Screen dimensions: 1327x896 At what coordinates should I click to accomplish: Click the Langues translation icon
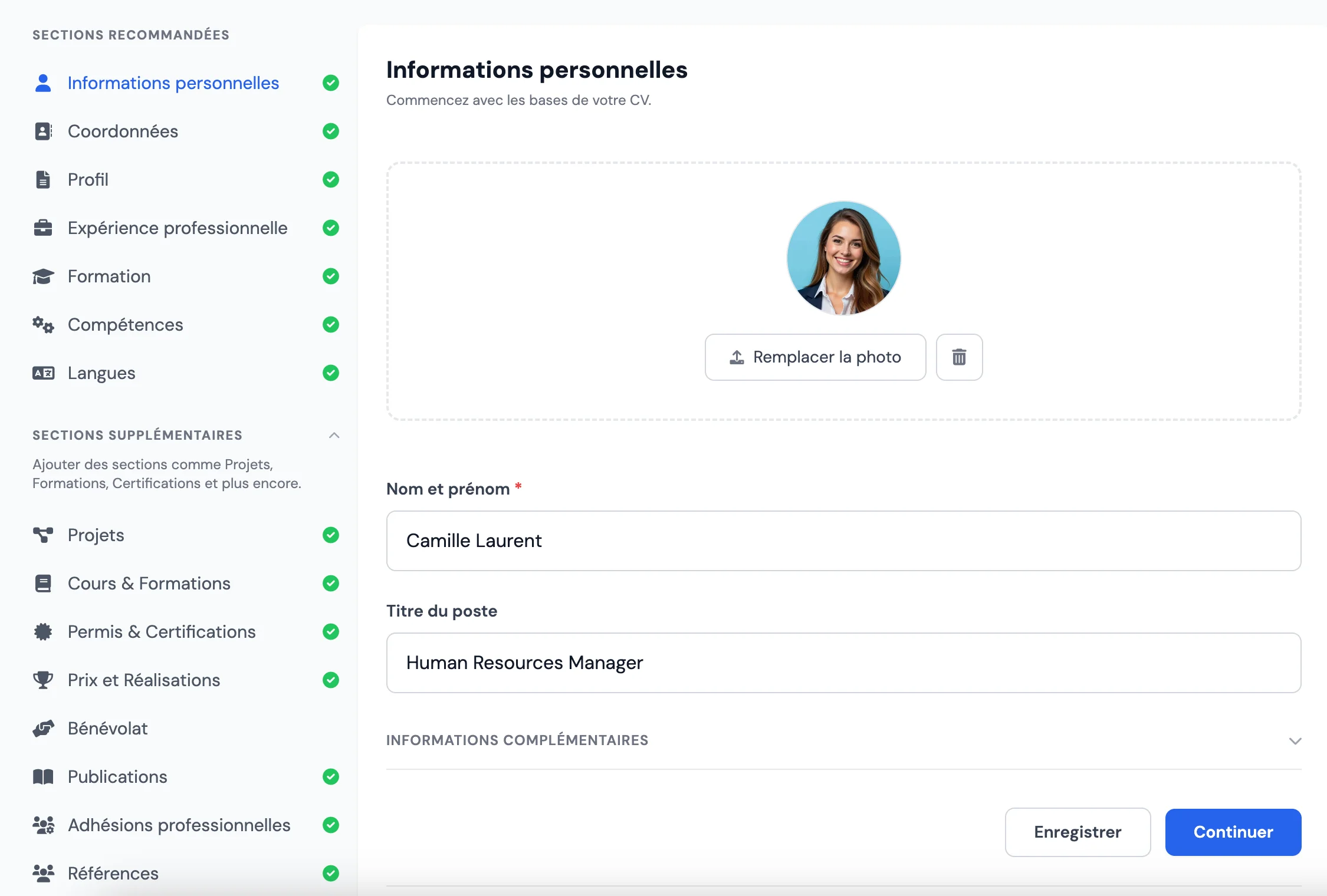click(x=43, y=373)
